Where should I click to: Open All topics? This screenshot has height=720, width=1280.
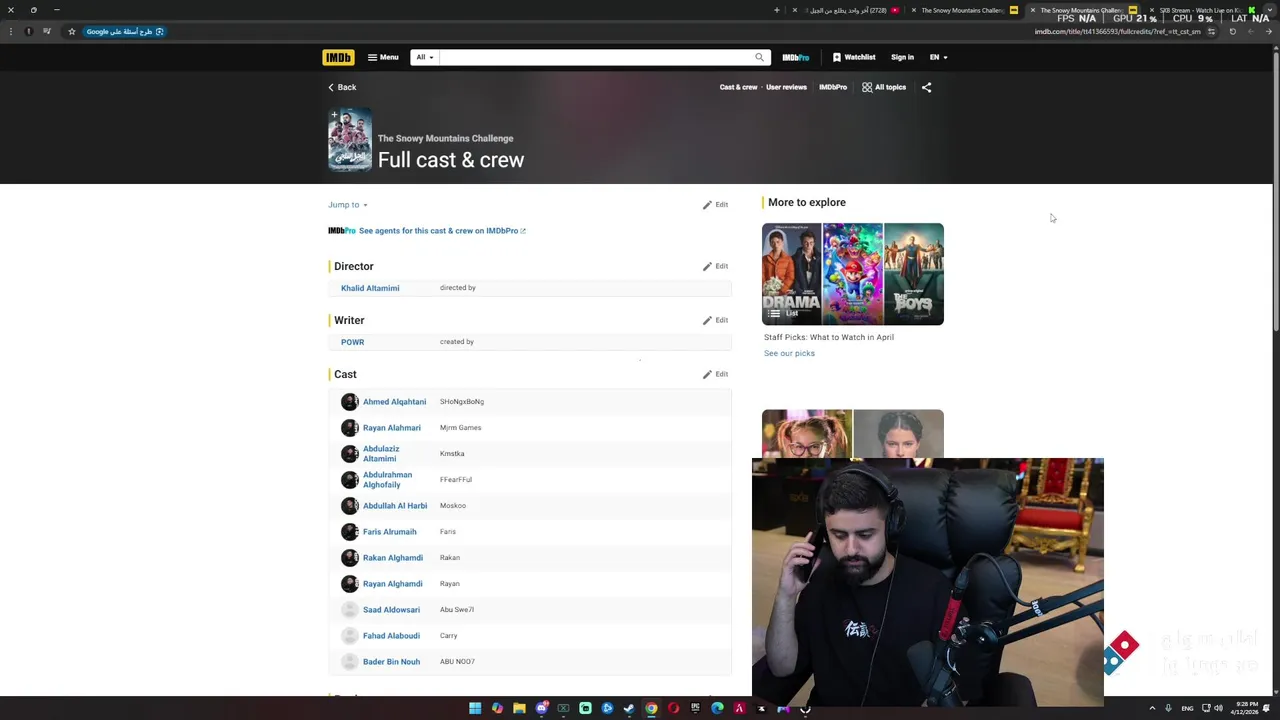[x=884, y=87]
